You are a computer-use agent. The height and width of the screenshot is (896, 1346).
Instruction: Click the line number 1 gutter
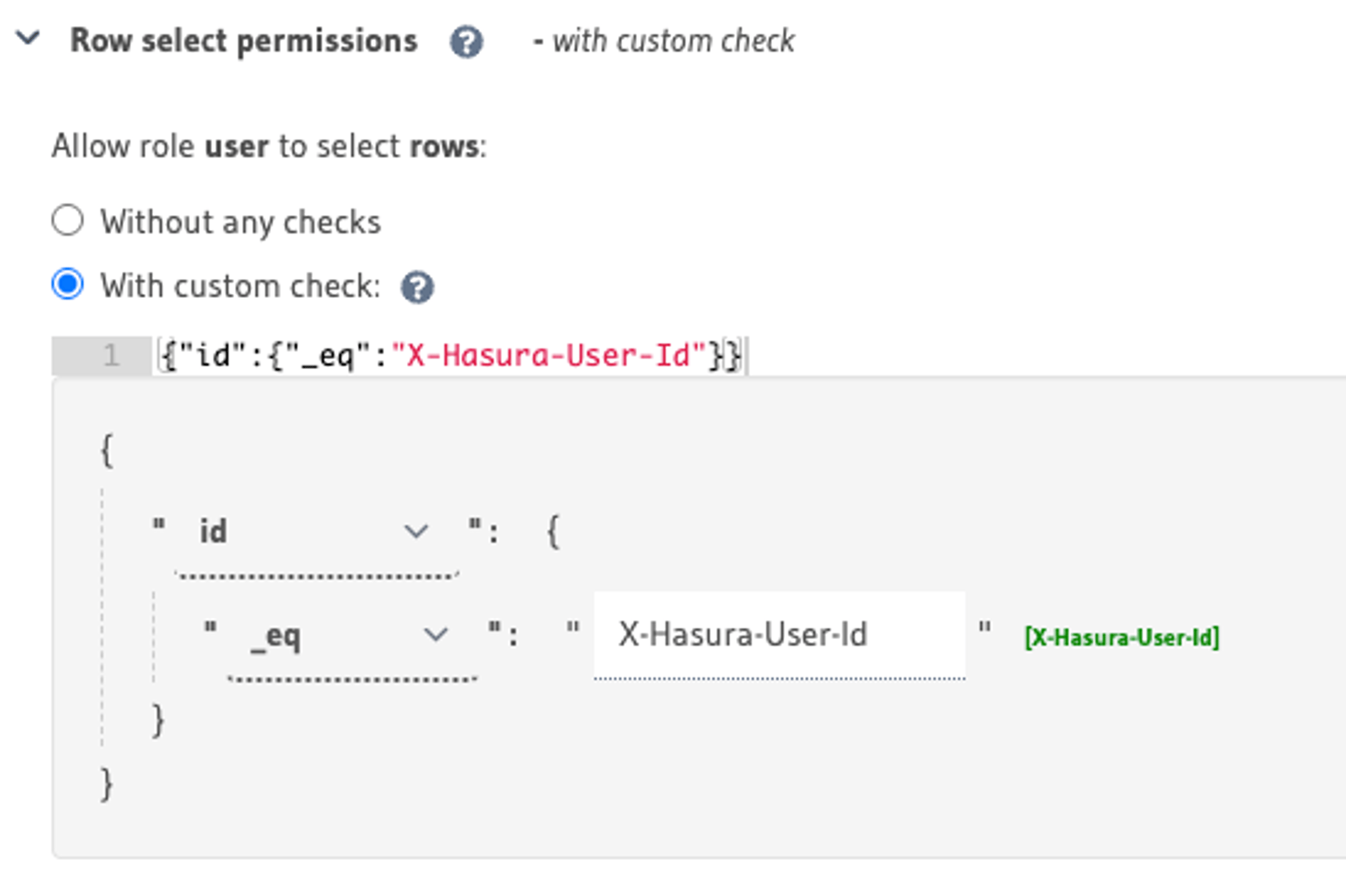[110, 355]
